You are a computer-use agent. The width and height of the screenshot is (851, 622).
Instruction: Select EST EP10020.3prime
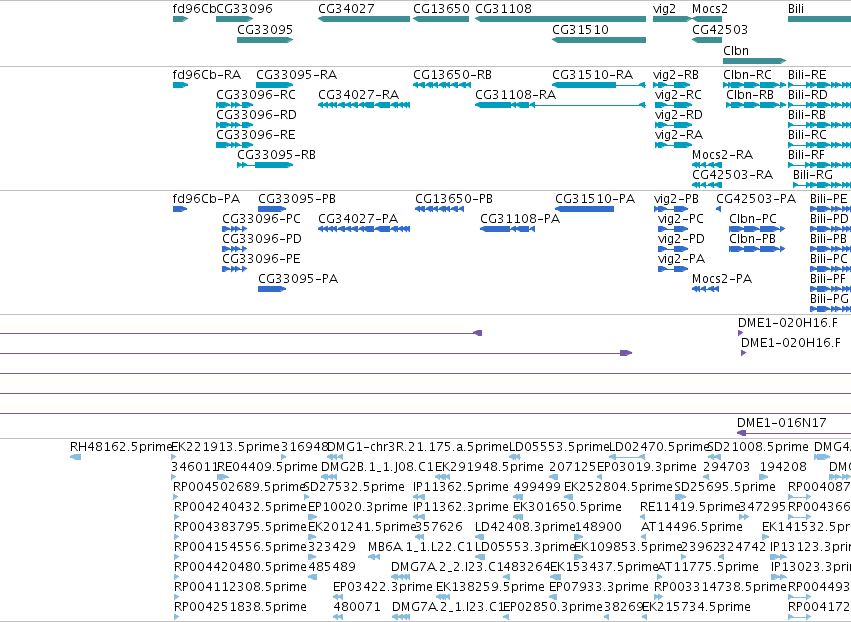pyautogui.click(x=311, y=517)
